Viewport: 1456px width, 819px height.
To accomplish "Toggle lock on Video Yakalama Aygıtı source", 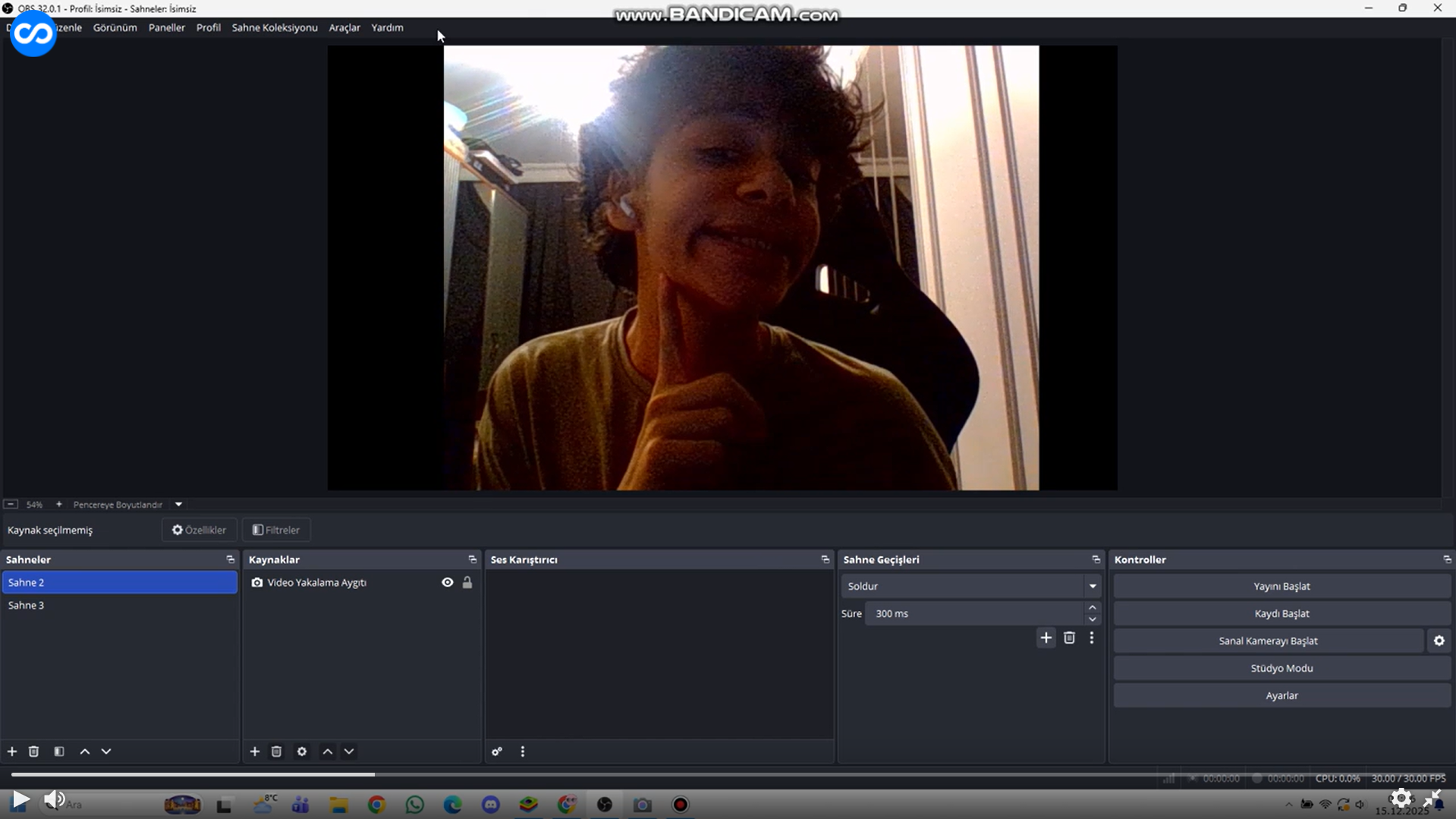I will coord(467,583).
